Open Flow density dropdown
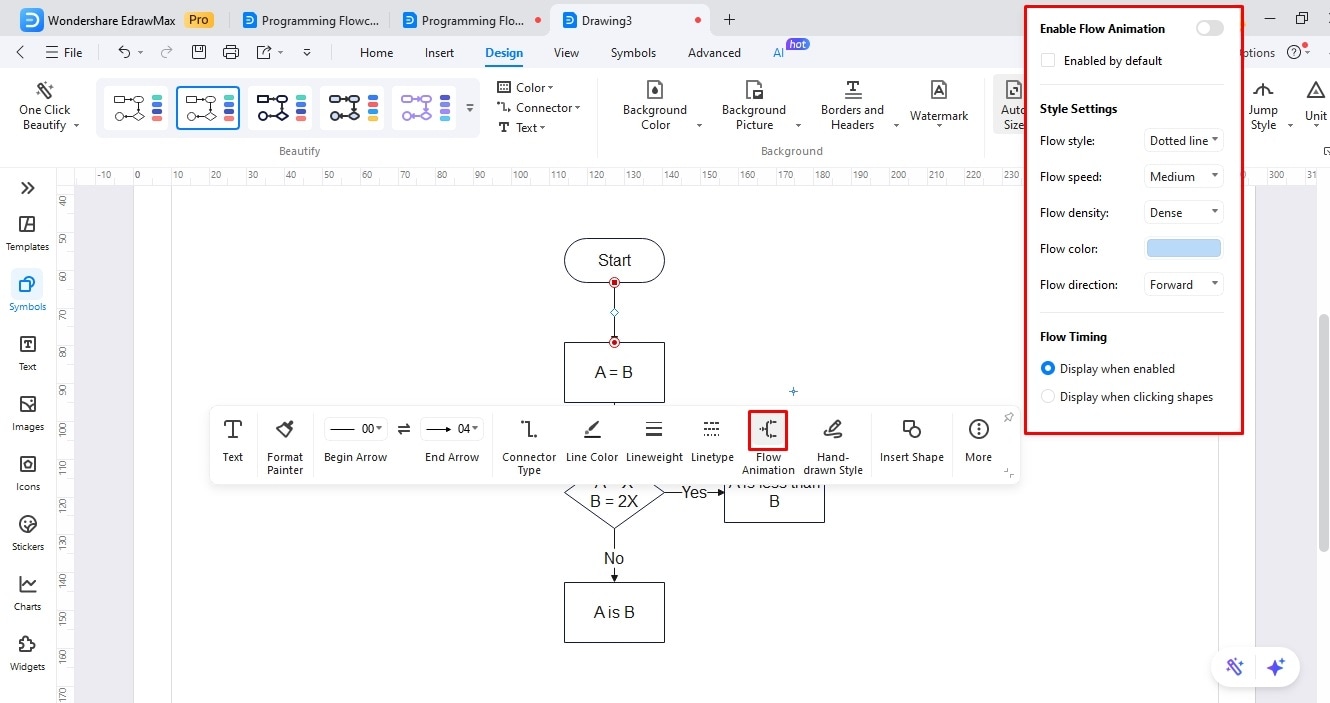 click(1184, 213)
